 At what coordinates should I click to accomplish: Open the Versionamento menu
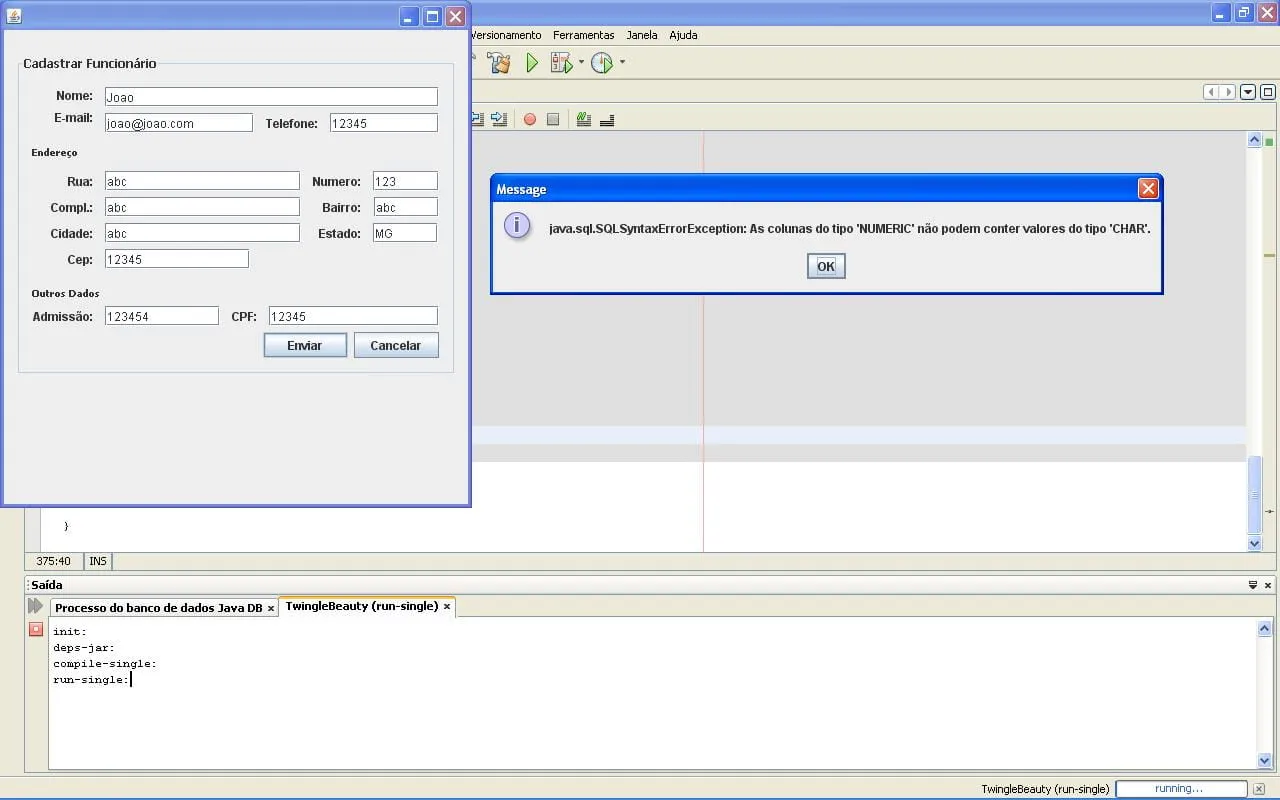[x=506, y=35]
